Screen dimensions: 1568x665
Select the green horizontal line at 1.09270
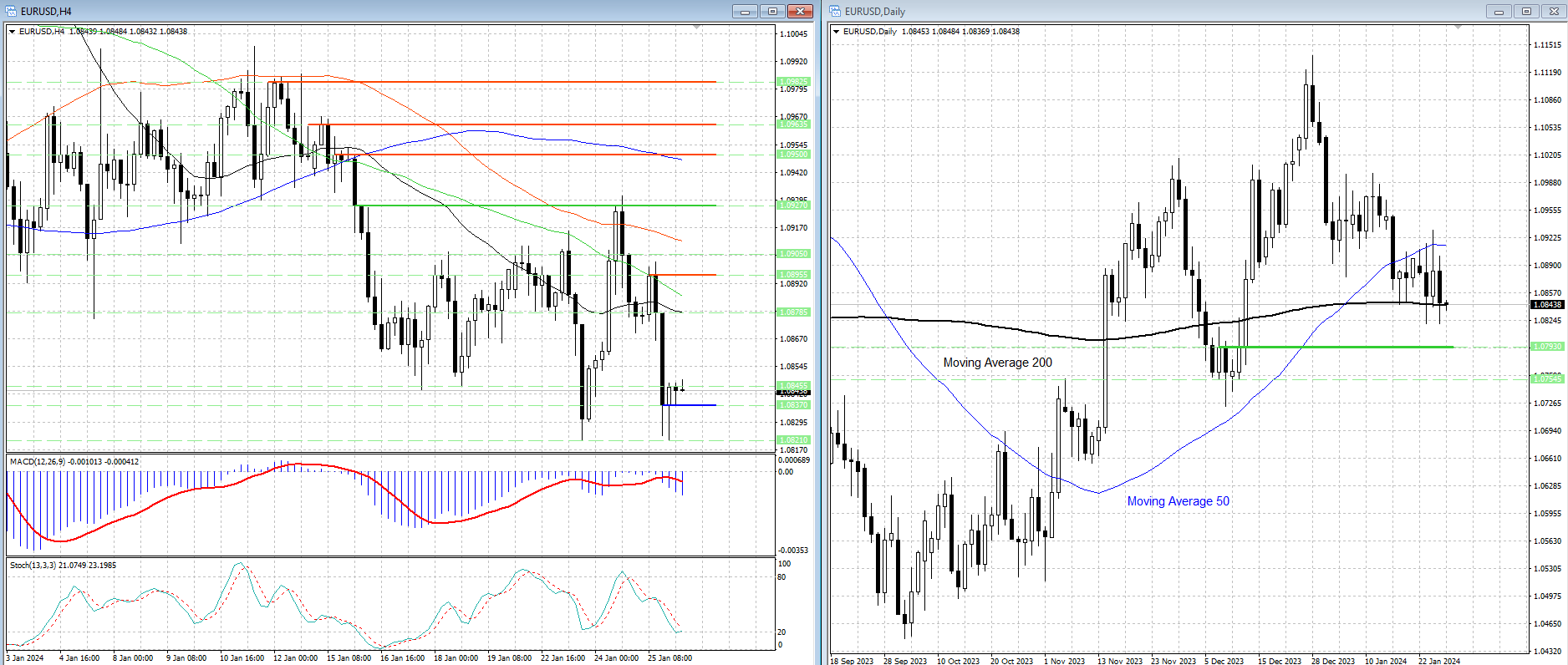(536, 206)
